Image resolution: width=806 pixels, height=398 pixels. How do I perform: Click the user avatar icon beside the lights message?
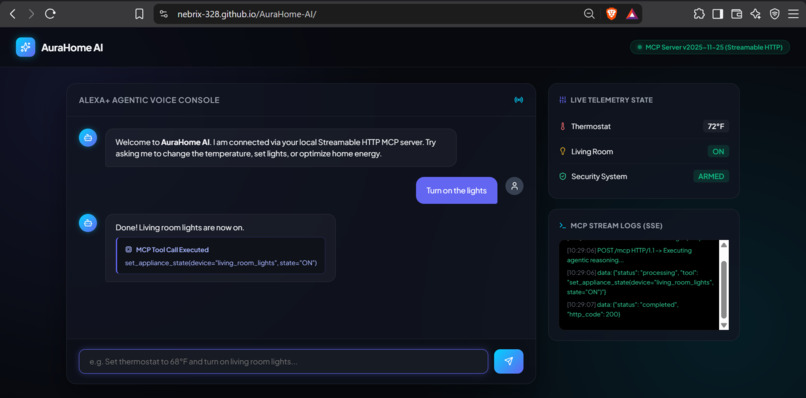(x=514, y=186)
